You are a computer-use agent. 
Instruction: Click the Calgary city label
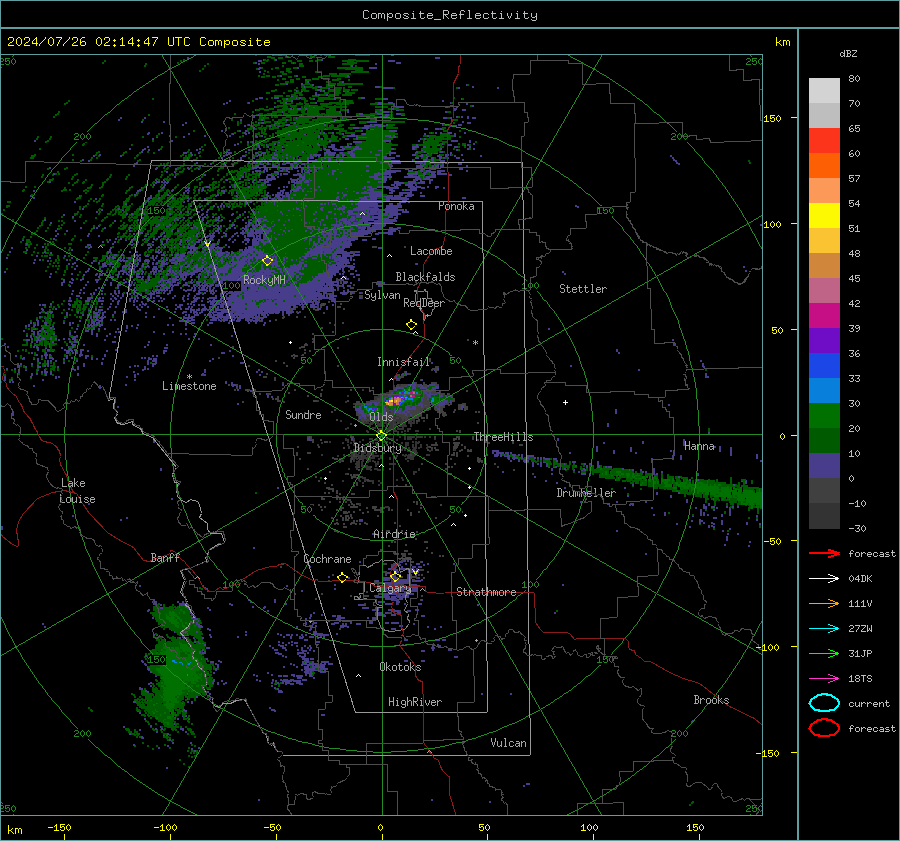(x=390, y=588)
